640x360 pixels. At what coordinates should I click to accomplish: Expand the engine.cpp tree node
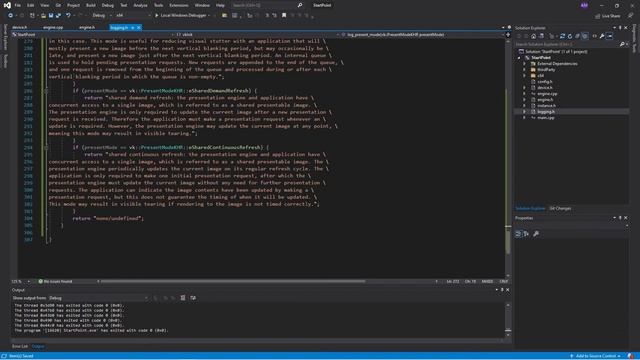524,94
